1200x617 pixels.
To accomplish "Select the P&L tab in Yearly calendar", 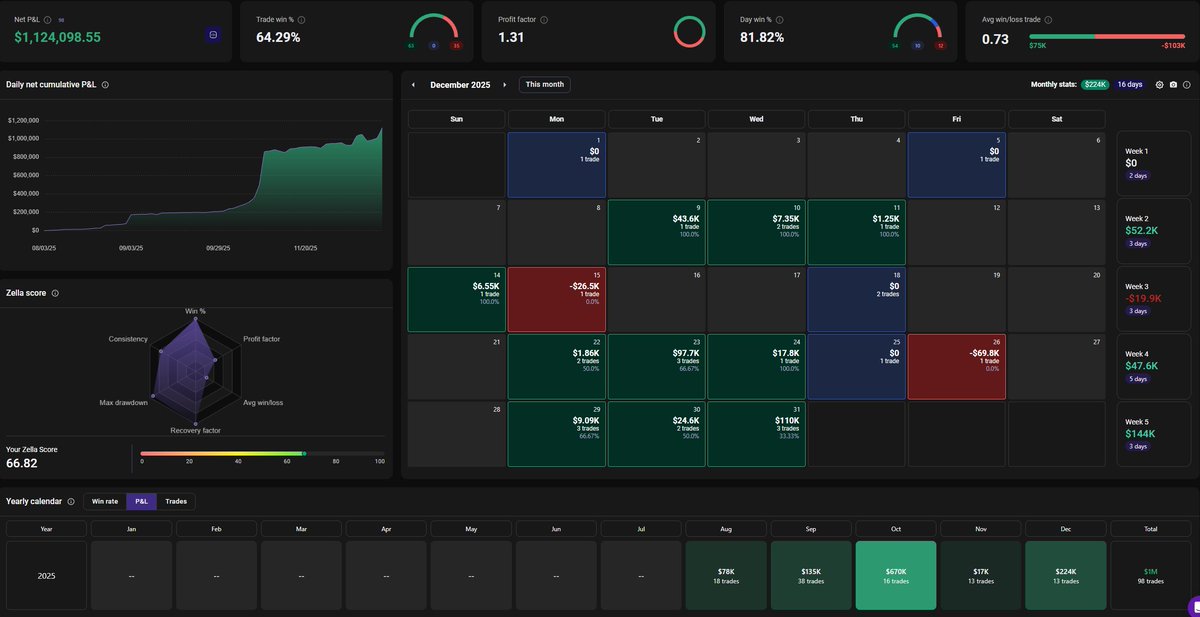I will 141,501.
